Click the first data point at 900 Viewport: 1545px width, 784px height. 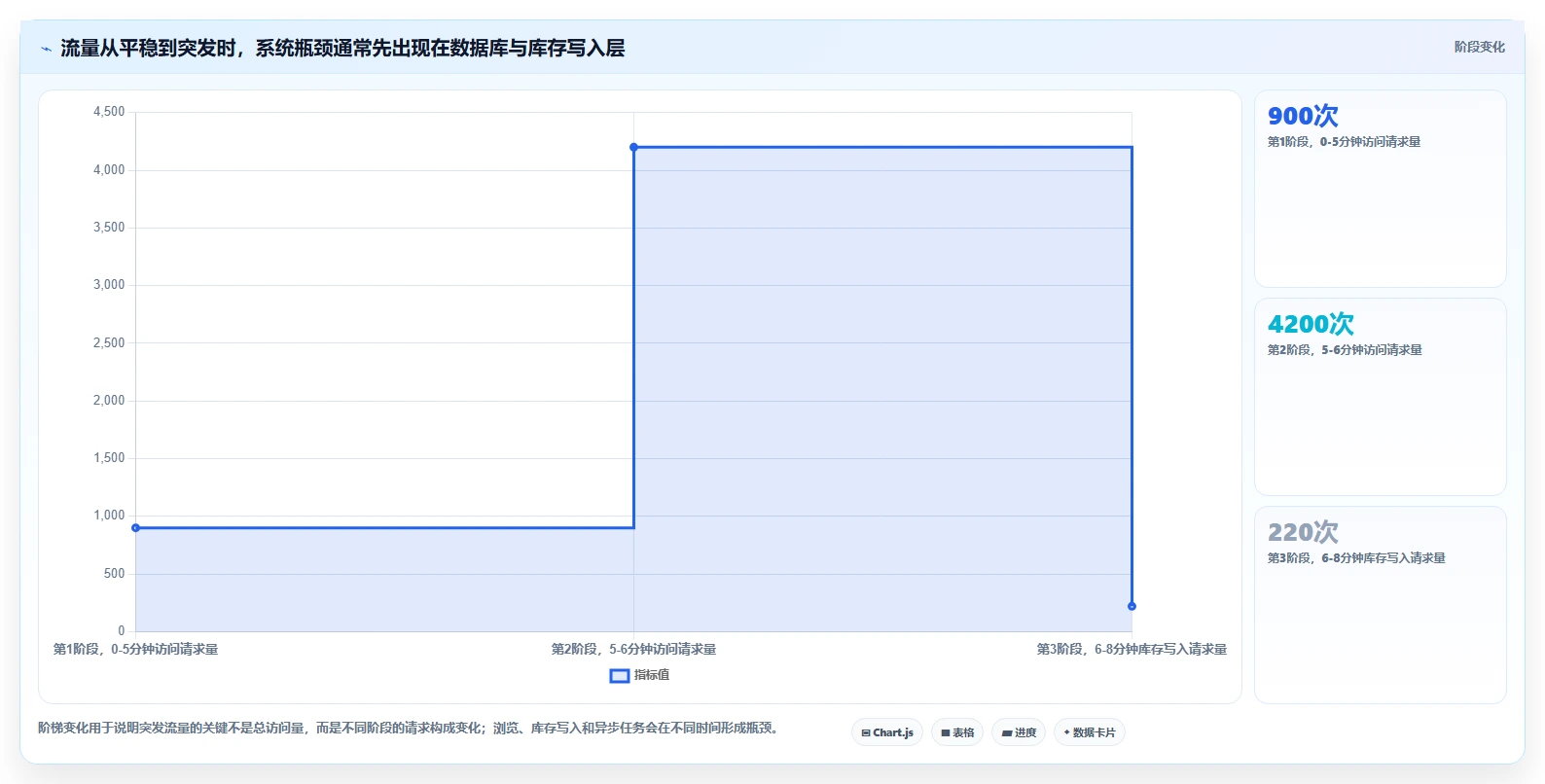click(x=136, y=528)
